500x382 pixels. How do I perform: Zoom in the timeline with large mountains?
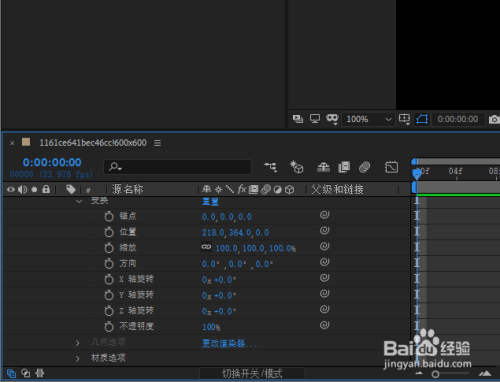(x=485, y=373)
